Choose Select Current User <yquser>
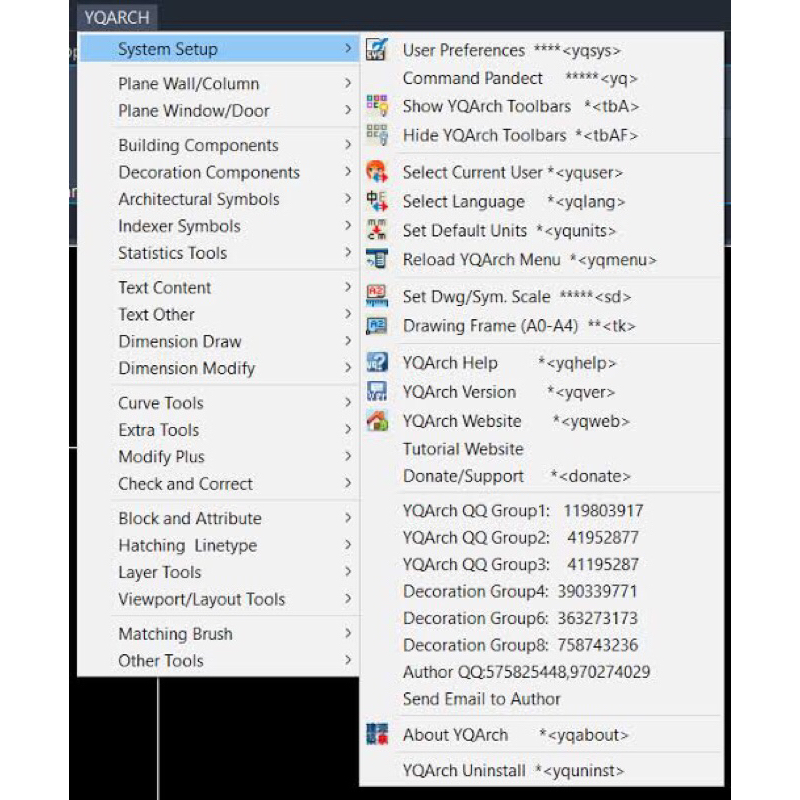 [542, 172]
